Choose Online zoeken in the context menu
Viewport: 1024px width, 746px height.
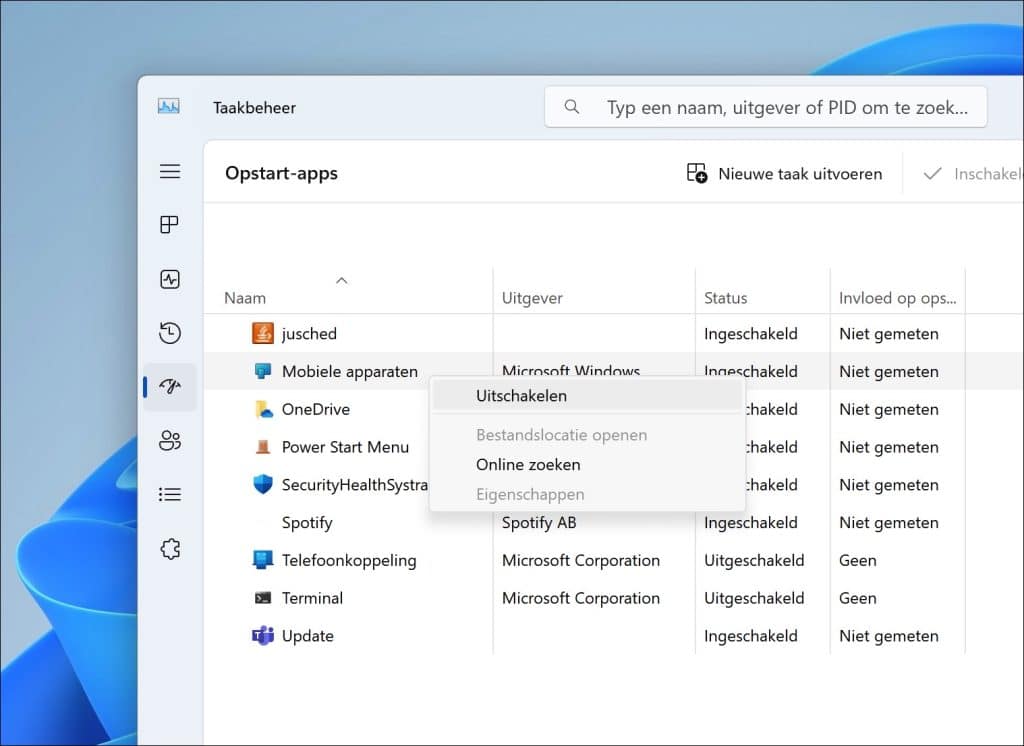pyautogui.click(x=587, y=464)
